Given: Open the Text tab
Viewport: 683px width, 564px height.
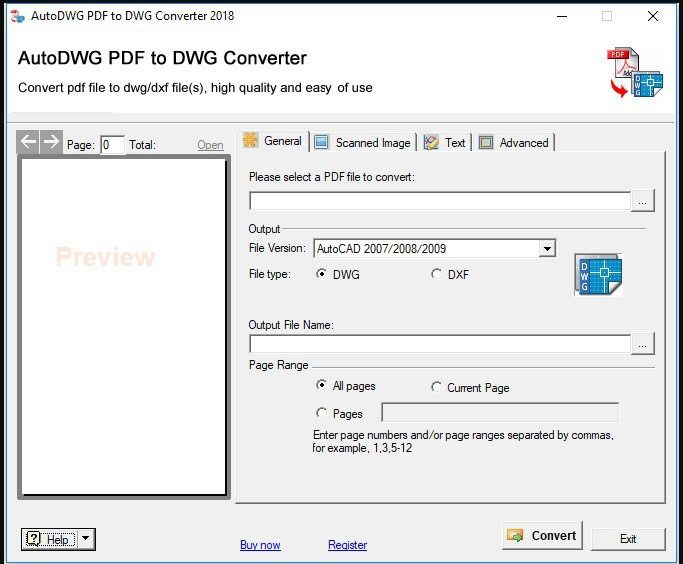Looking at the screenshot, I should pyautogui.click(x=444, y=142).
